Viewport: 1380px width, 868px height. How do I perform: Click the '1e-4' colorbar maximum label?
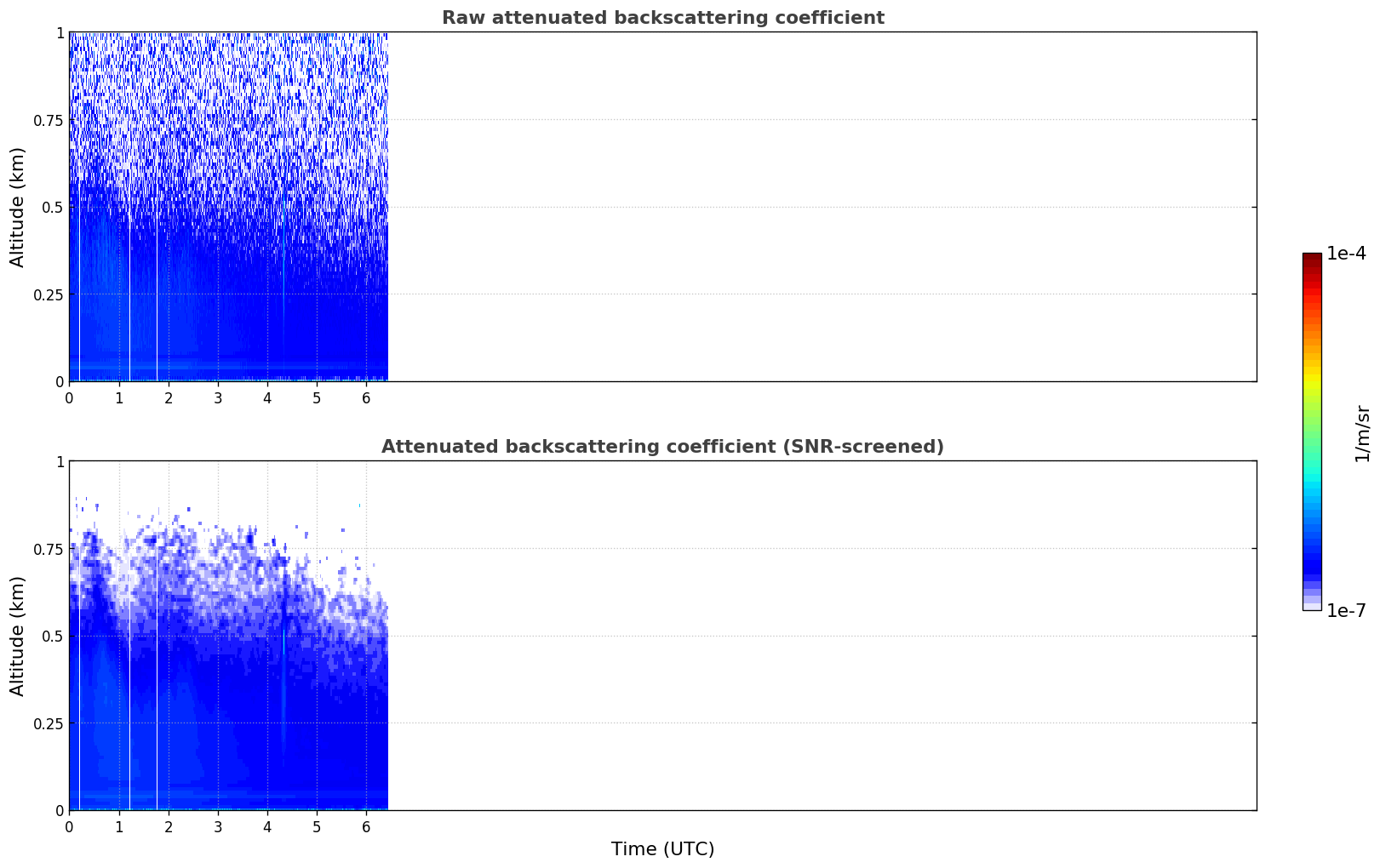1346,254
